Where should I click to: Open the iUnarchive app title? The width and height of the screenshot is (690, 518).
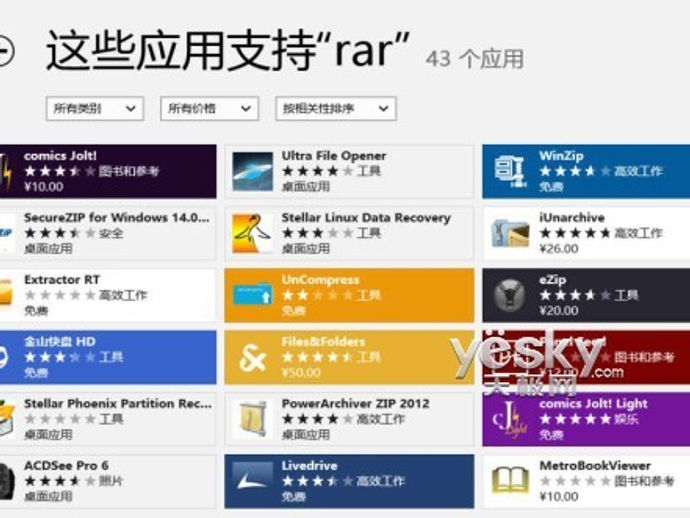click(x=572, y=218)
